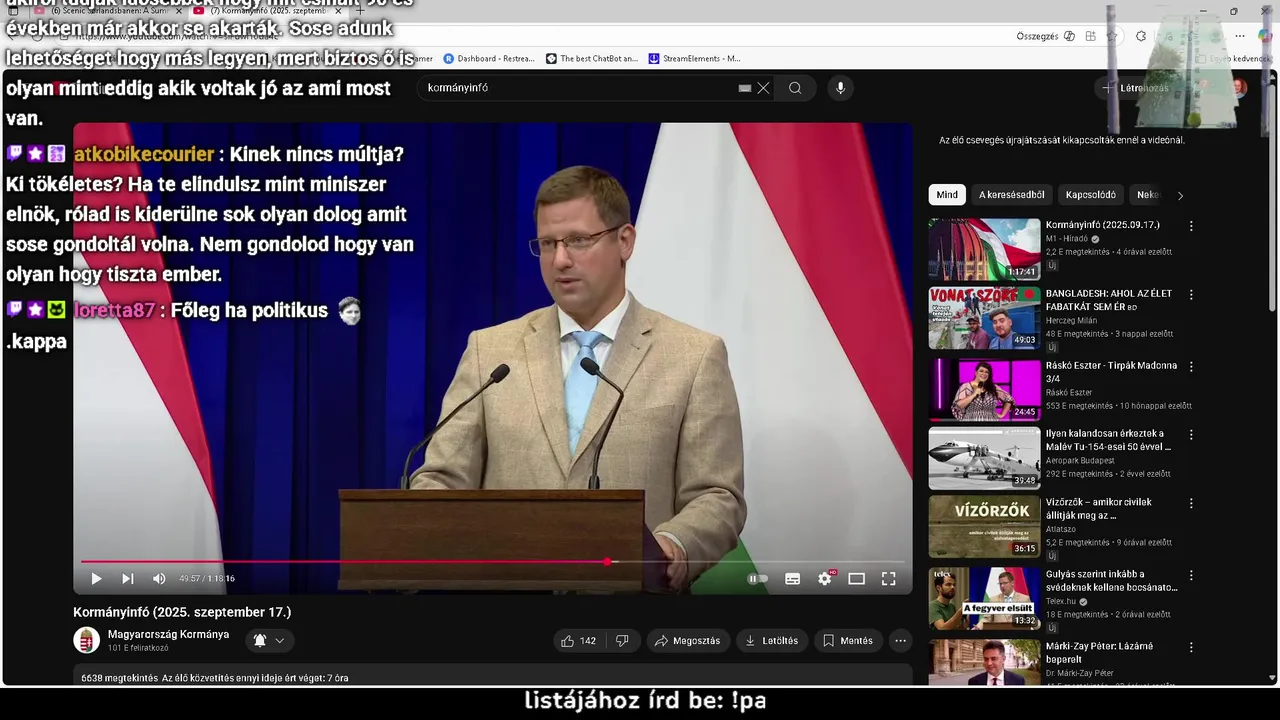Submit search with magnifier button
The width and height of the screenshot is (1280, 720).
click(x=795, y=88)
